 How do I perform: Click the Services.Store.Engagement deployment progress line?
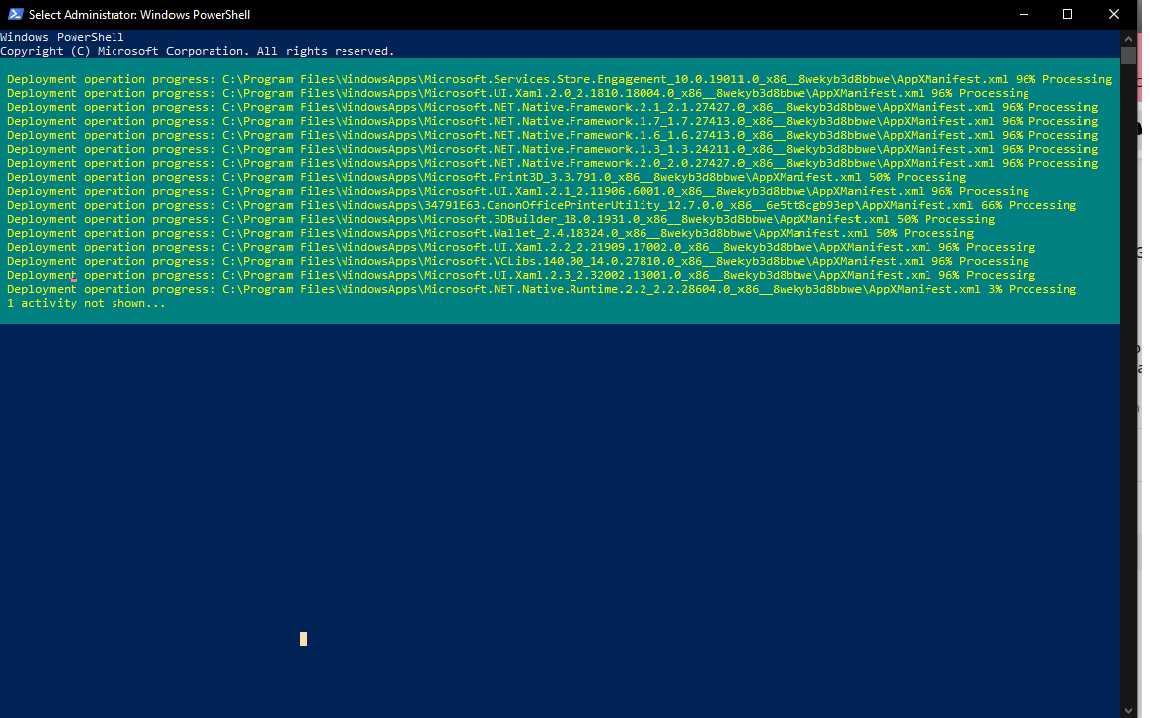click(560, 79)
